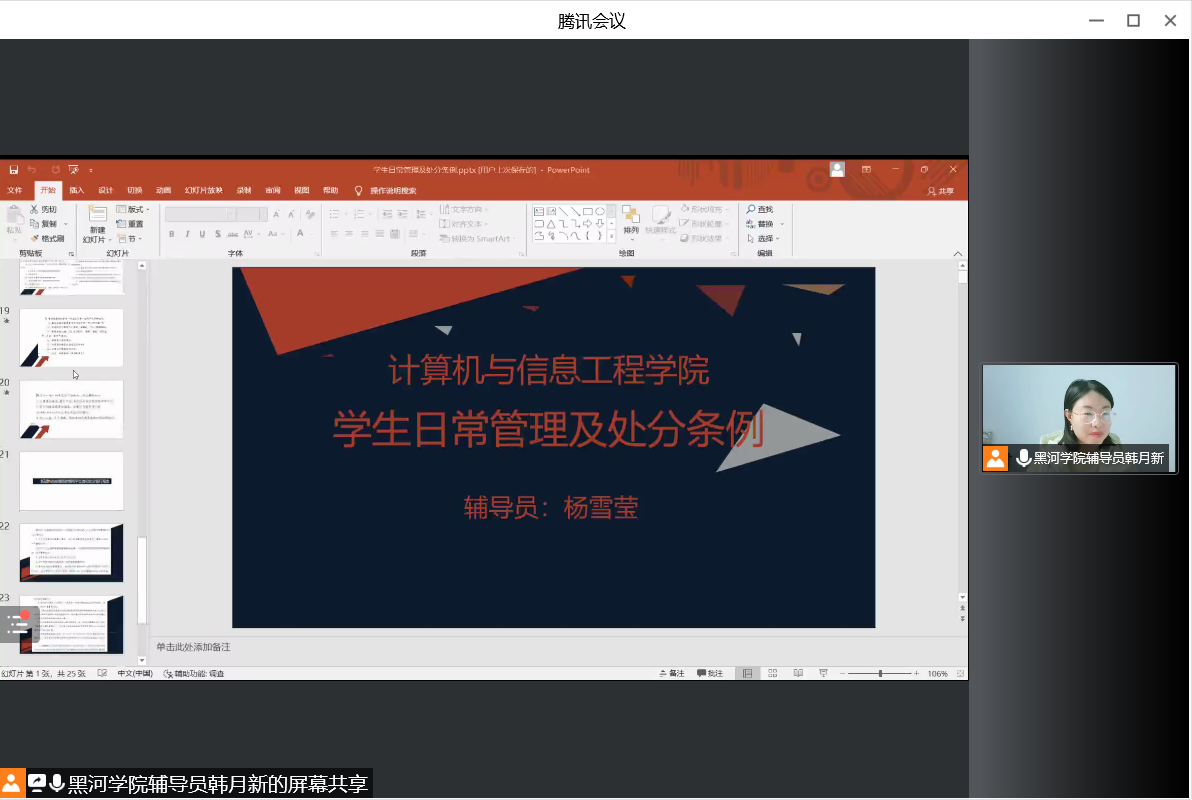
Task: Toggle the Notes (备注) pane
Action: (x=671, y=674)
